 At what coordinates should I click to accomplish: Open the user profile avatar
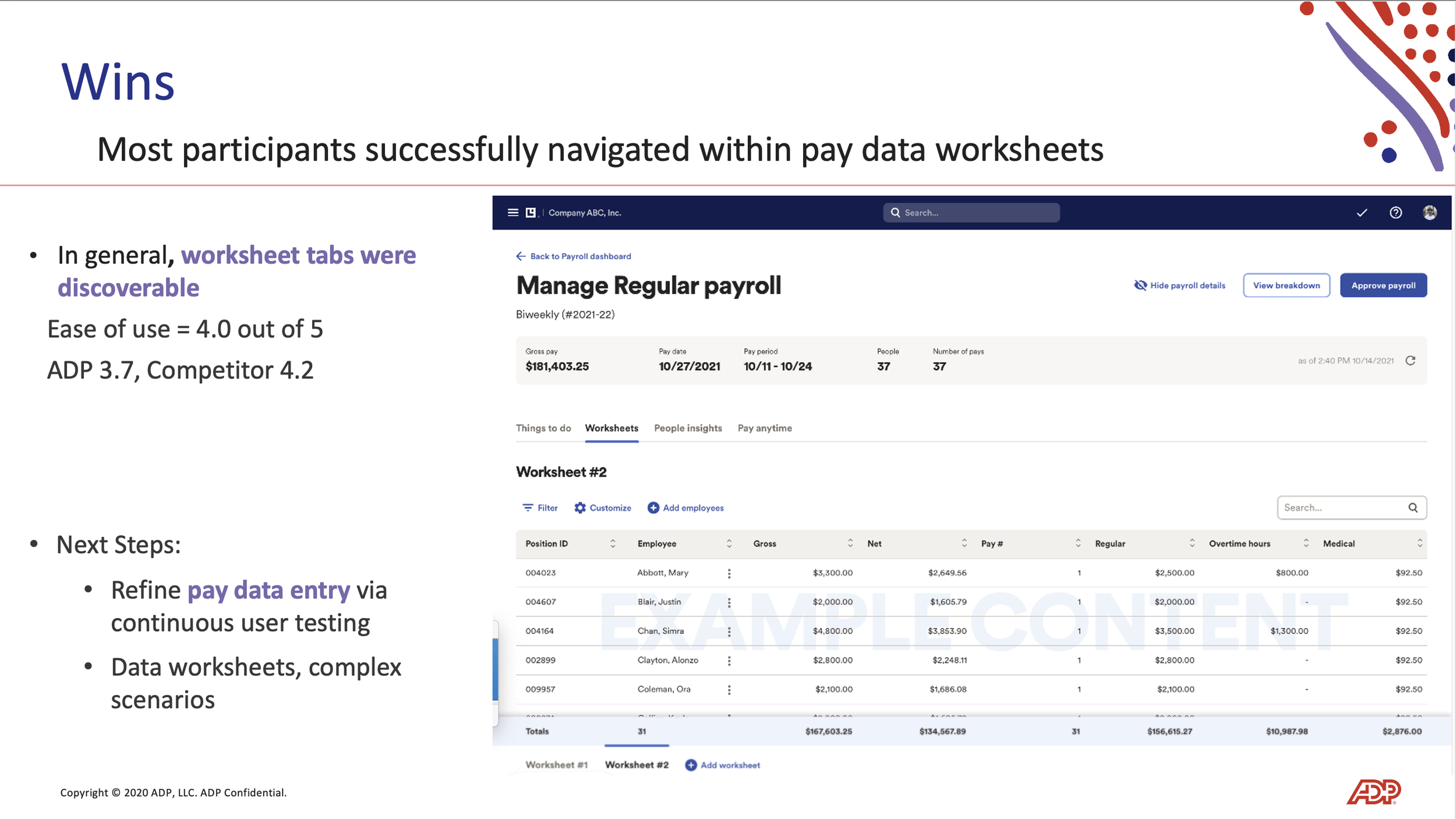click(1429, 213)
